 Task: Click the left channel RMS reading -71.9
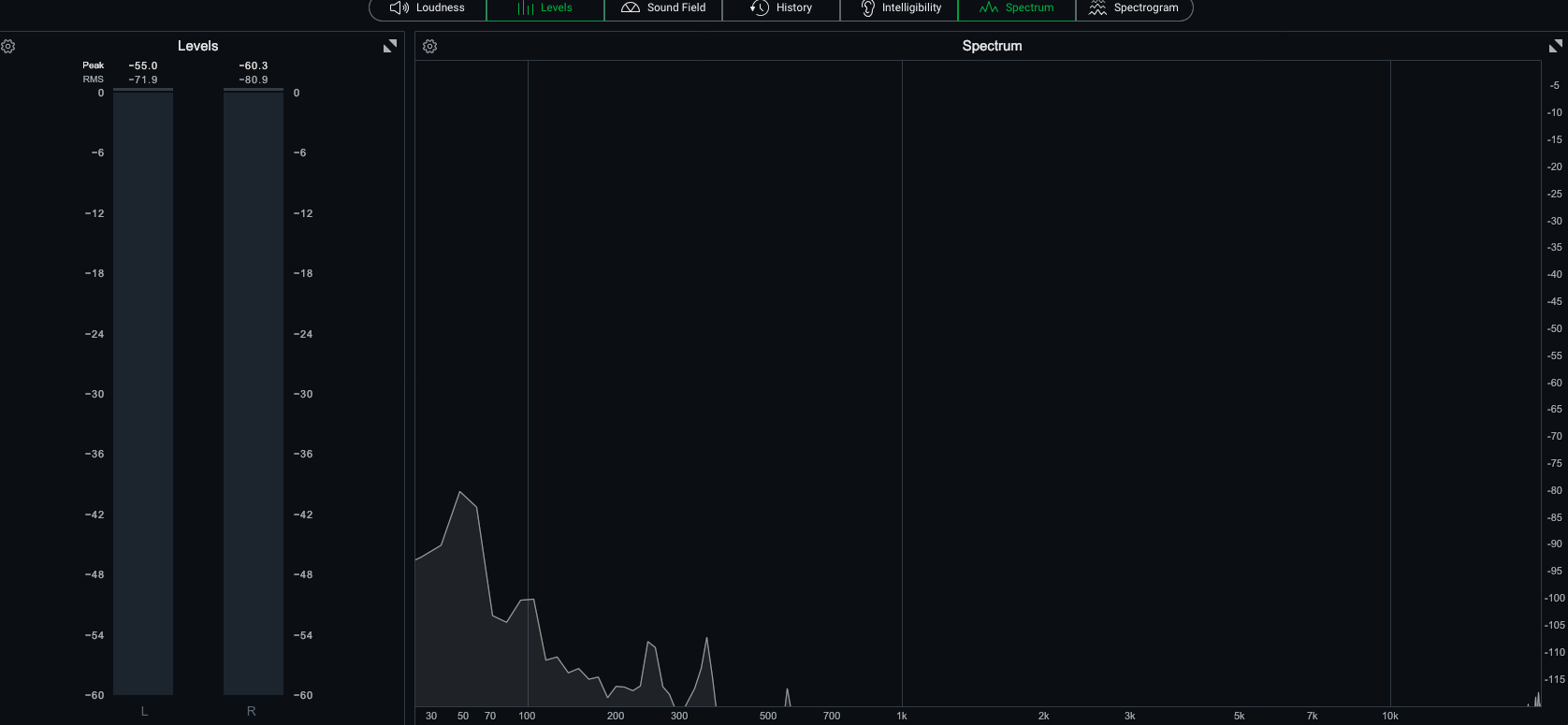[x=143, y=80]
